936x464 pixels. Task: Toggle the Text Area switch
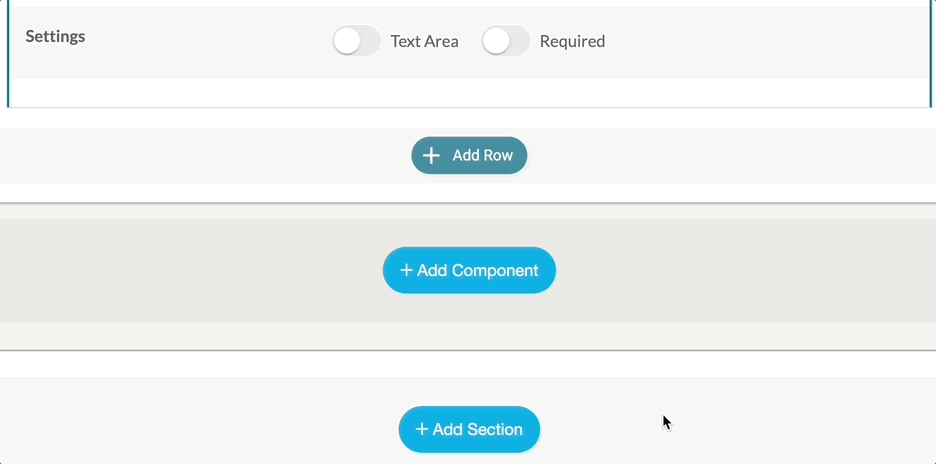coord(356,41)
